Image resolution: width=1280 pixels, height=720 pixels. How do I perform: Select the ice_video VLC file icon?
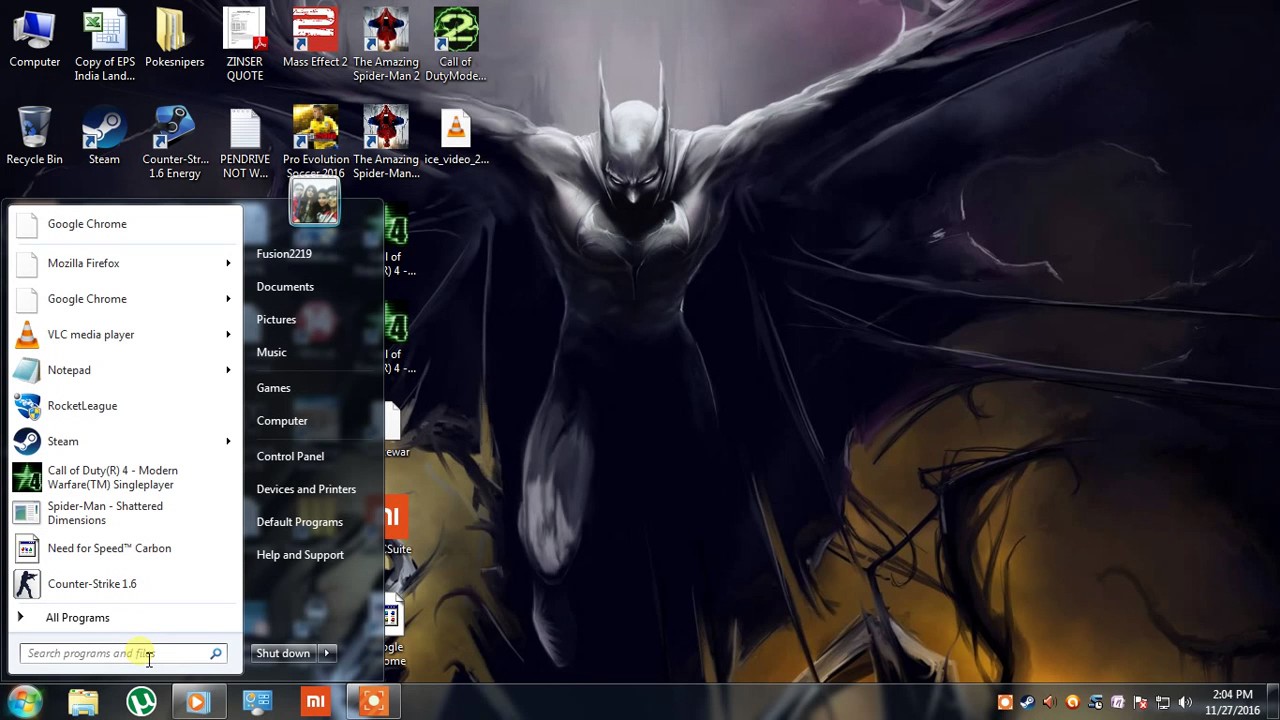pos(456,137)
